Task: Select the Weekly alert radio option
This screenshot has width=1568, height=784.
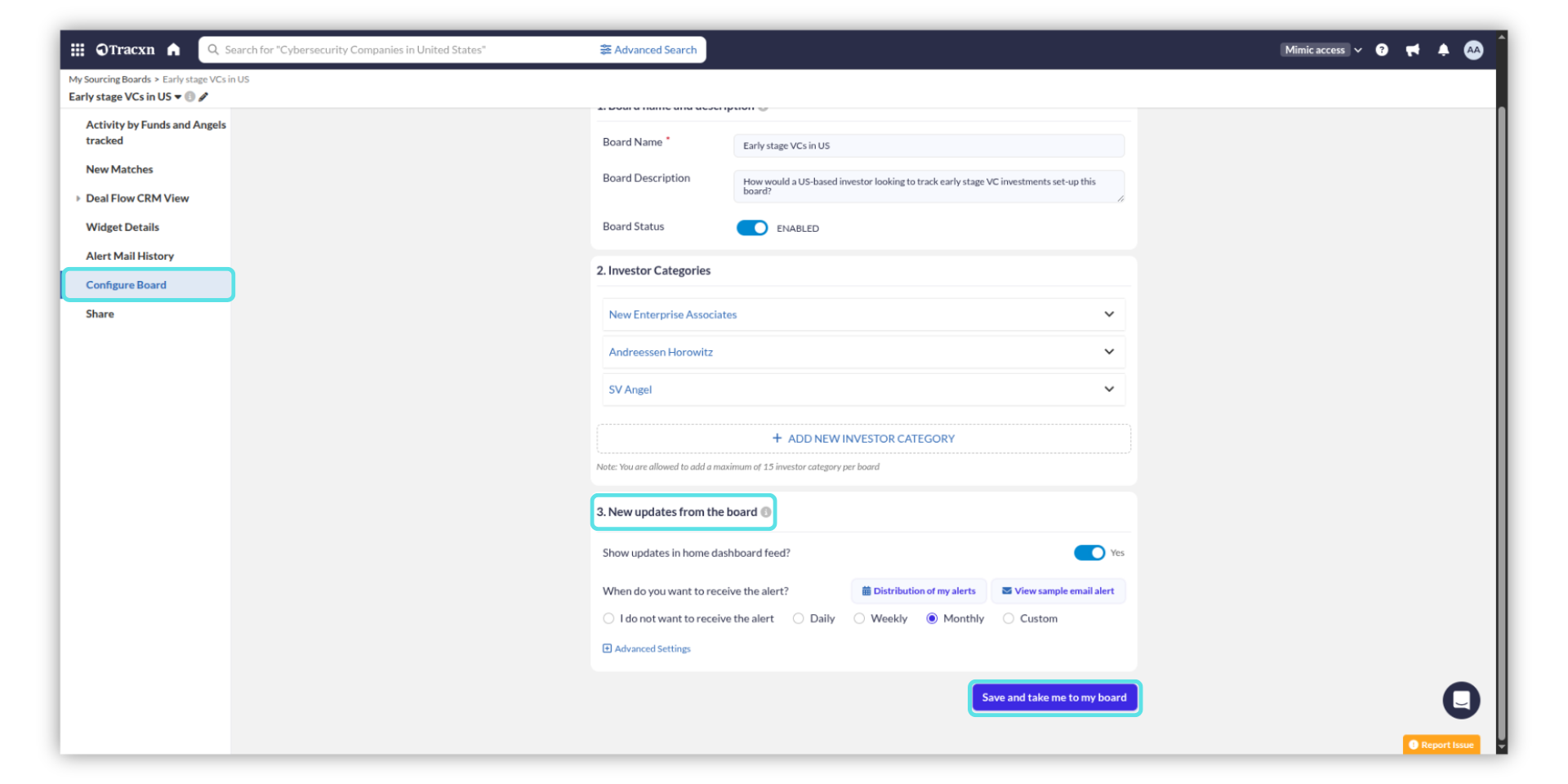Action: 859,619
